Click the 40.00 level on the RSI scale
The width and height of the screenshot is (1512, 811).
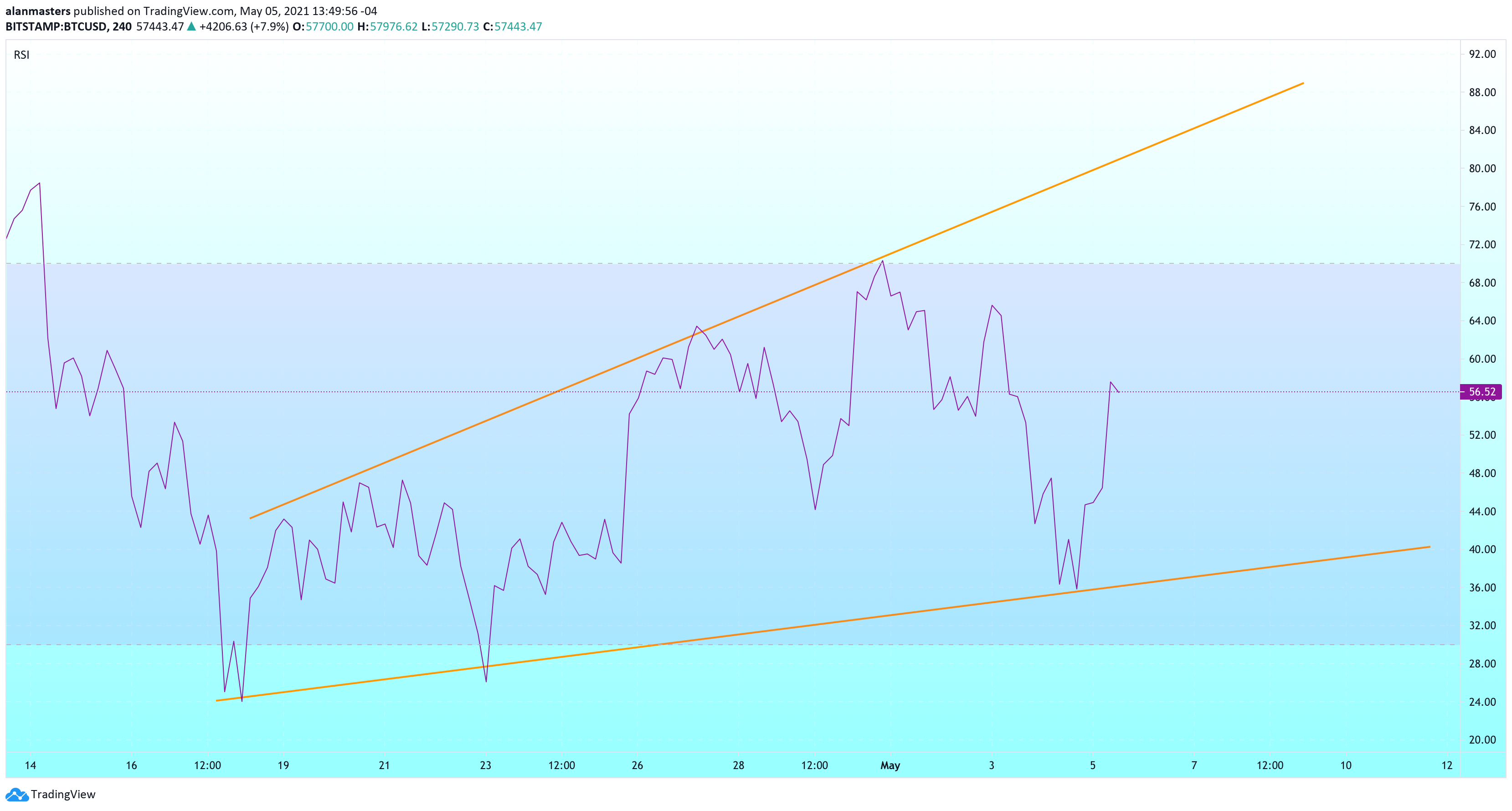(x=1482, y=550)
